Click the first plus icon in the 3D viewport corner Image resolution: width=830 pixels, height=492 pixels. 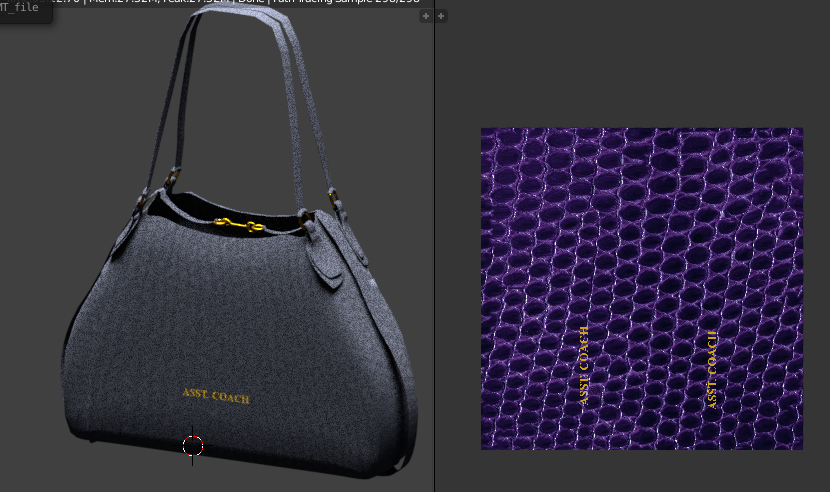pos(426,16)
